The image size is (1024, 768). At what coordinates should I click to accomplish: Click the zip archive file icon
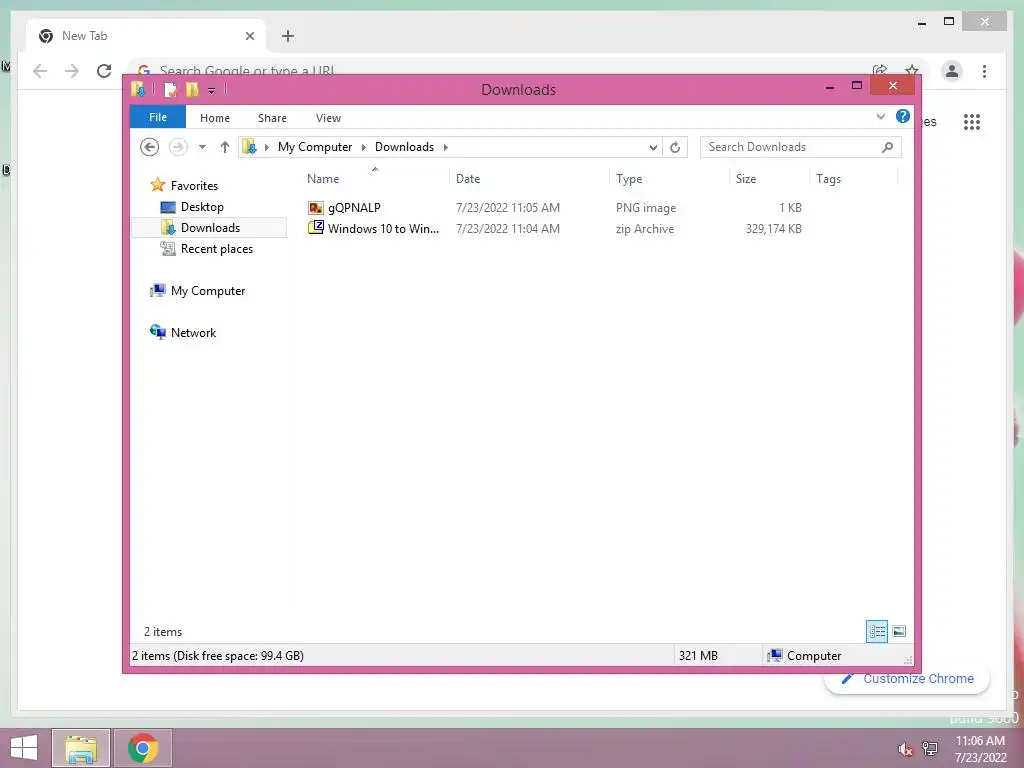[315, 228]
